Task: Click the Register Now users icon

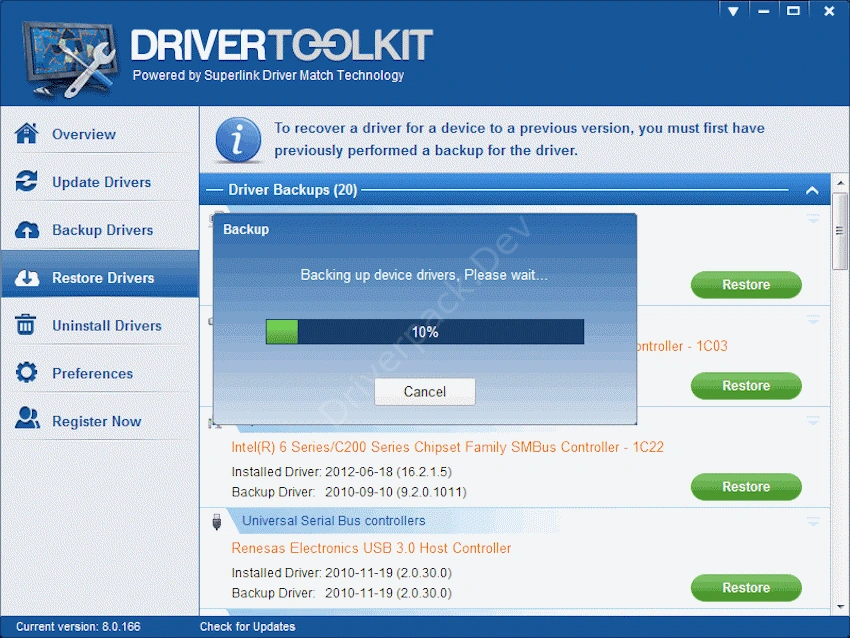Action: coord(27,418)
